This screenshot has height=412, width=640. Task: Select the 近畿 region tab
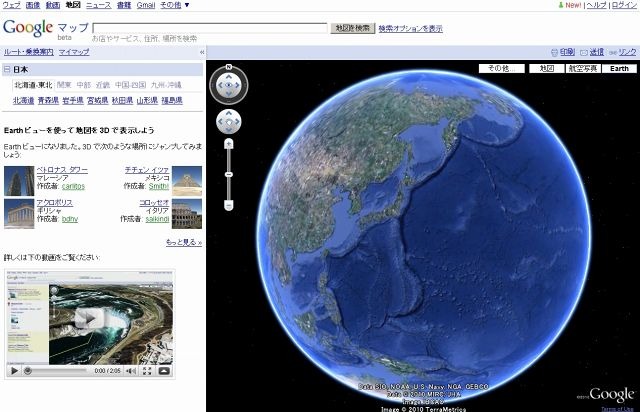click(103, 85)
